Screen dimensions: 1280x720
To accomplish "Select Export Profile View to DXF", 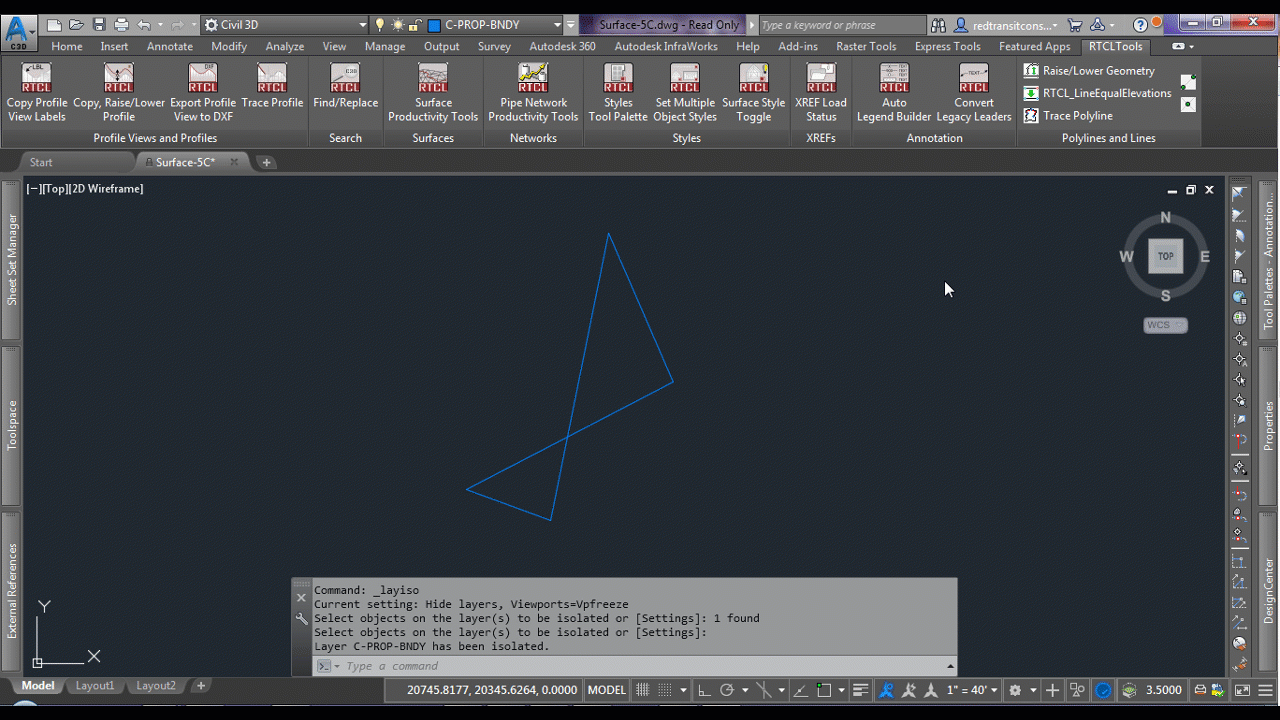I will coord(203,90).
